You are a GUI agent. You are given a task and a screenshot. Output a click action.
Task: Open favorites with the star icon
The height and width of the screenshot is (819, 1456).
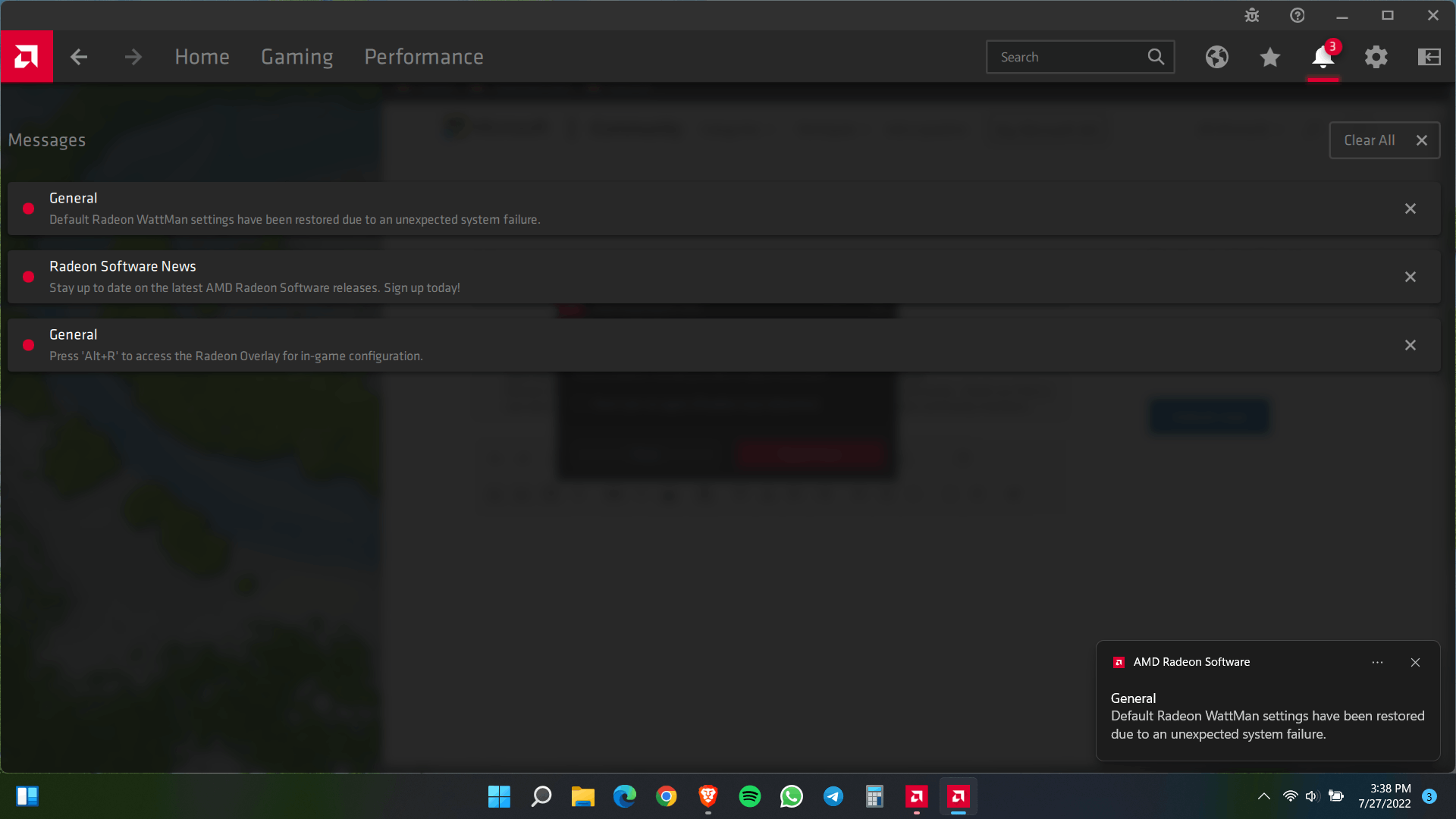click(x=1270, y=57)
